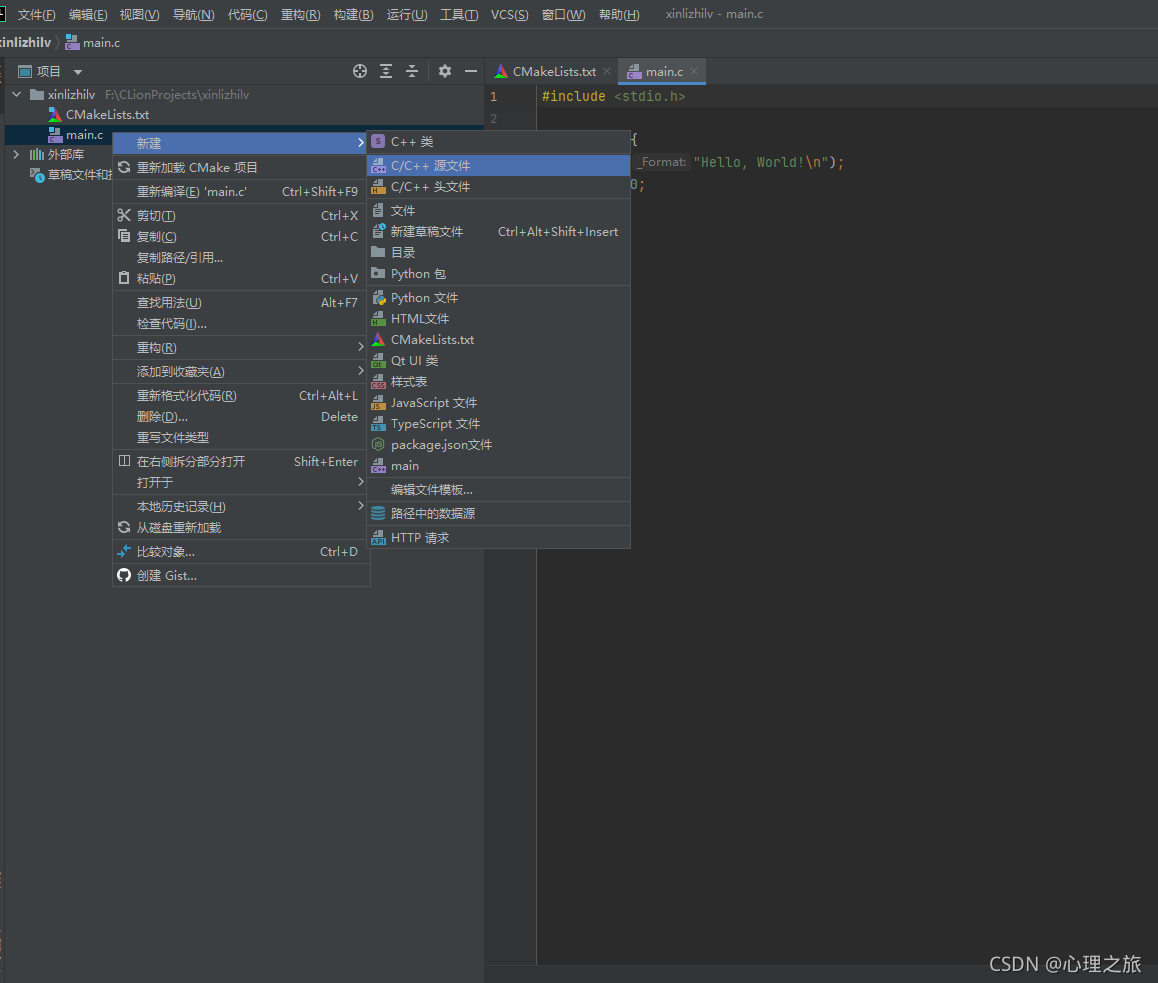Click 比较对象... in the context menu
The width and height of the screenshot is (1158, 983).
point(240,552)
